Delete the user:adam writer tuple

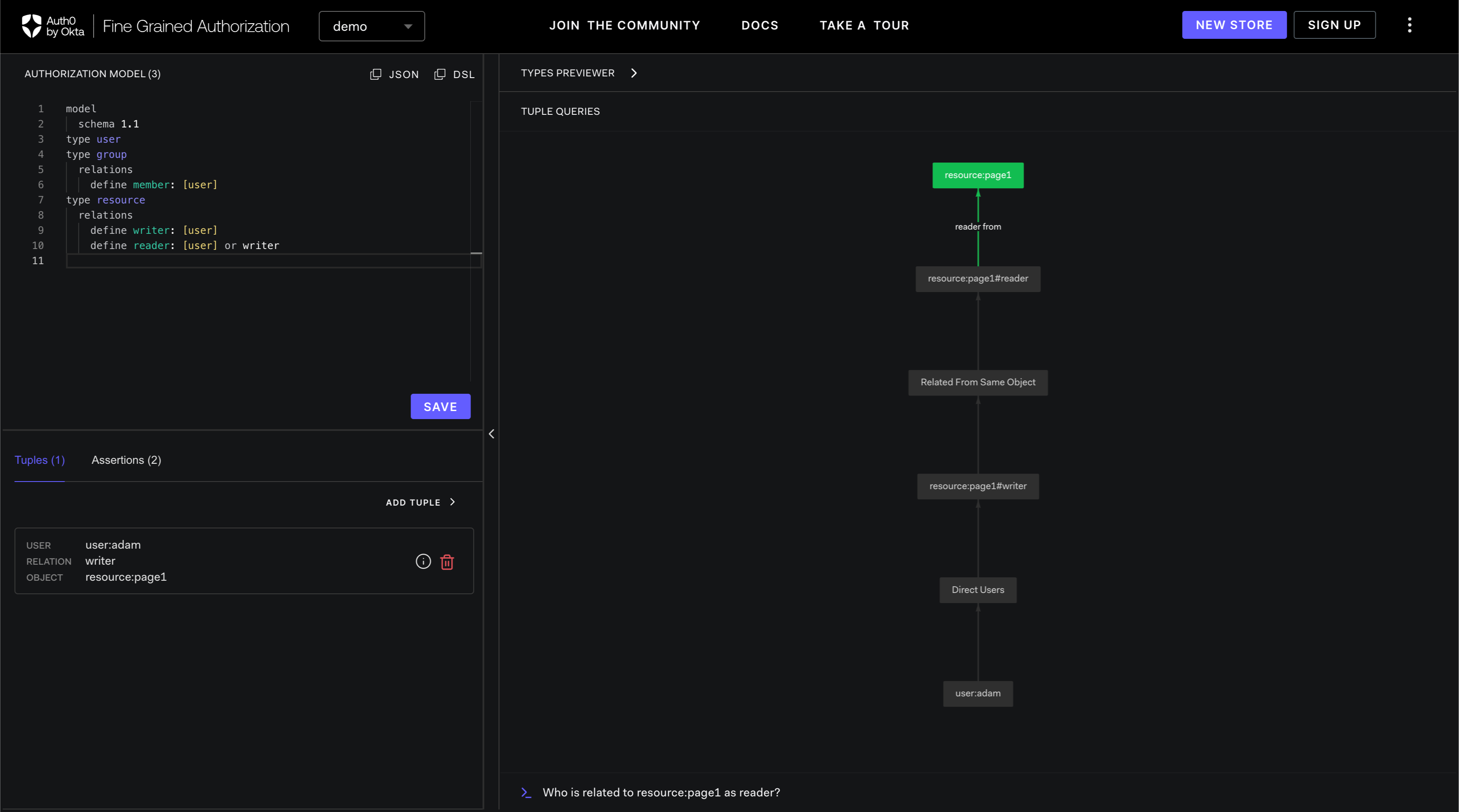447,562
